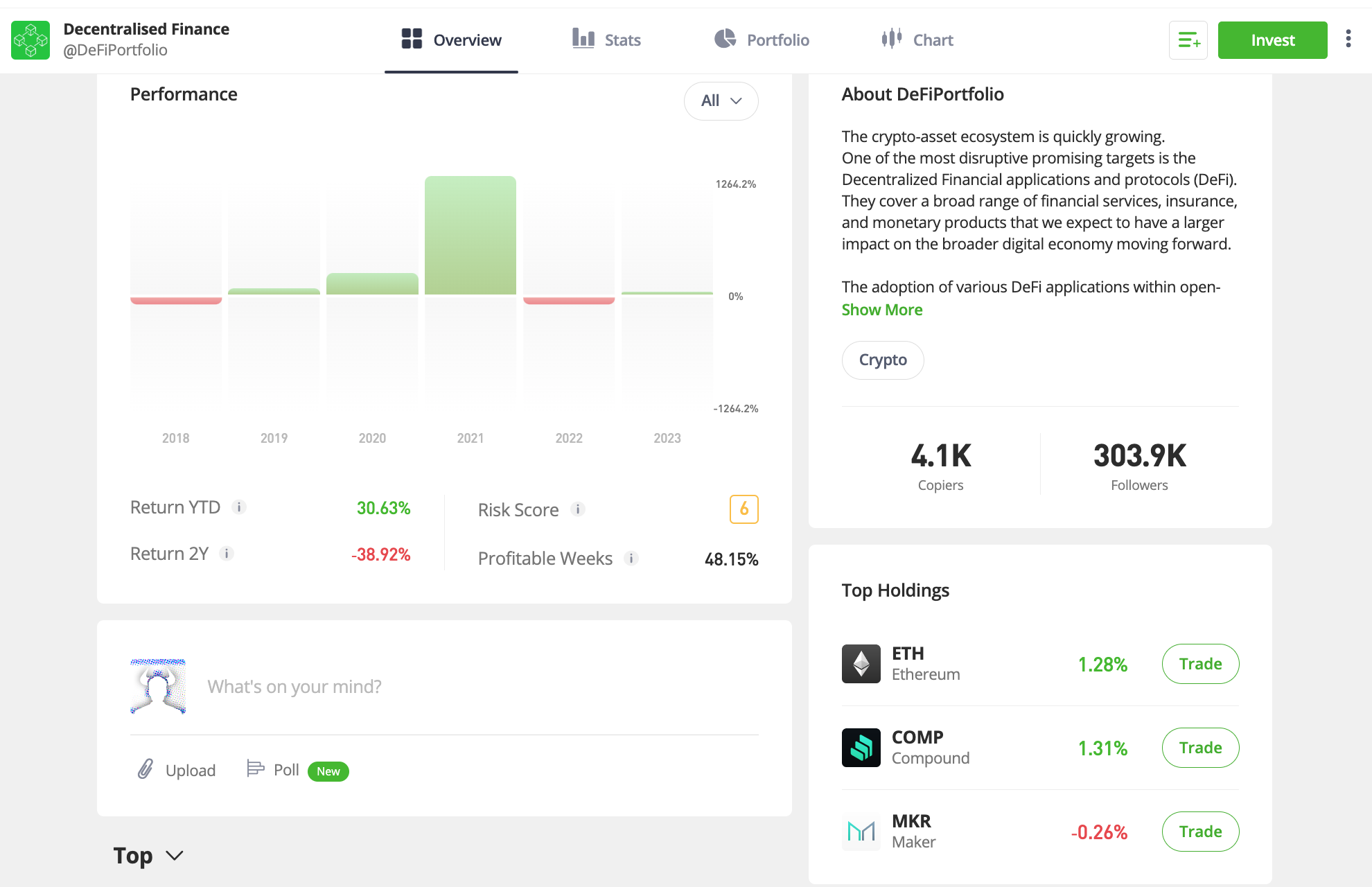Click the What's on your mind input field
The image size is (1372, 887).
click(448, 685)
